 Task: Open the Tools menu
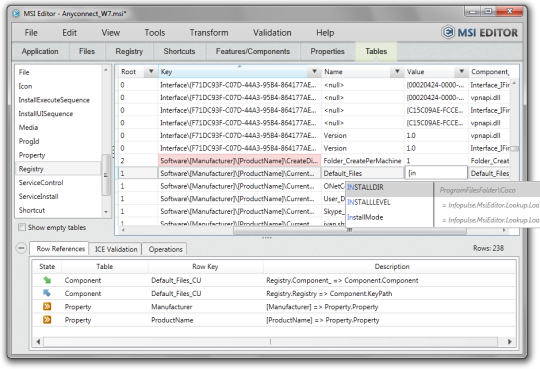[155, 33]
